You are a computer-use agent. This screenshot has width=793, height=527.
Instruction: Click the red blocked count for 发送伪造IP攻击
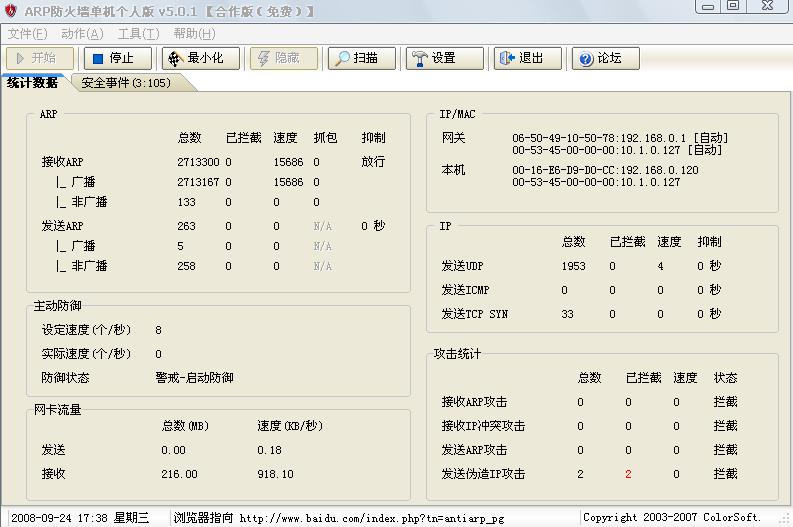628,474
